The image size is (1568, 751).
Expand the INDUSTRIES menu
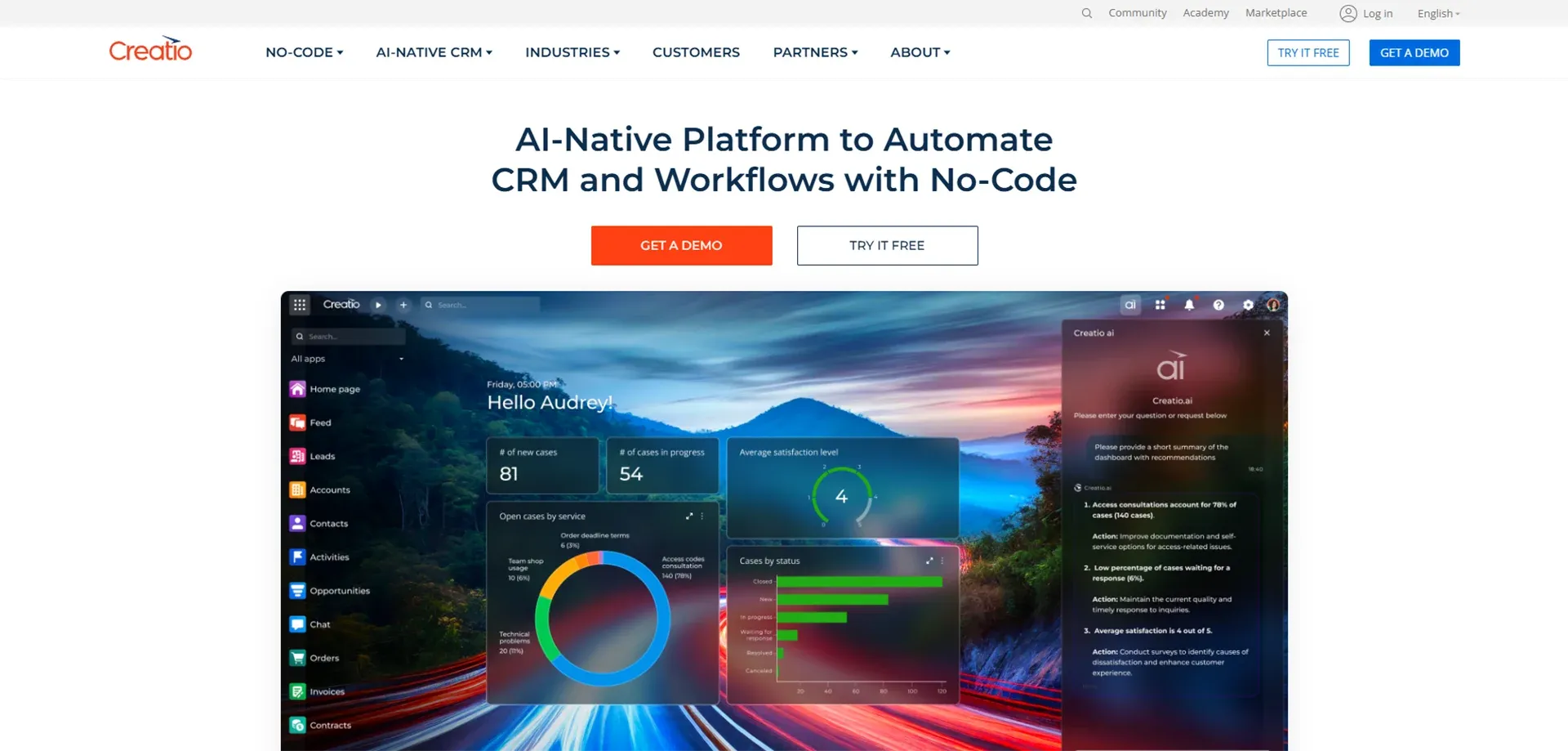pyautogui.click(x=572, y=52)
